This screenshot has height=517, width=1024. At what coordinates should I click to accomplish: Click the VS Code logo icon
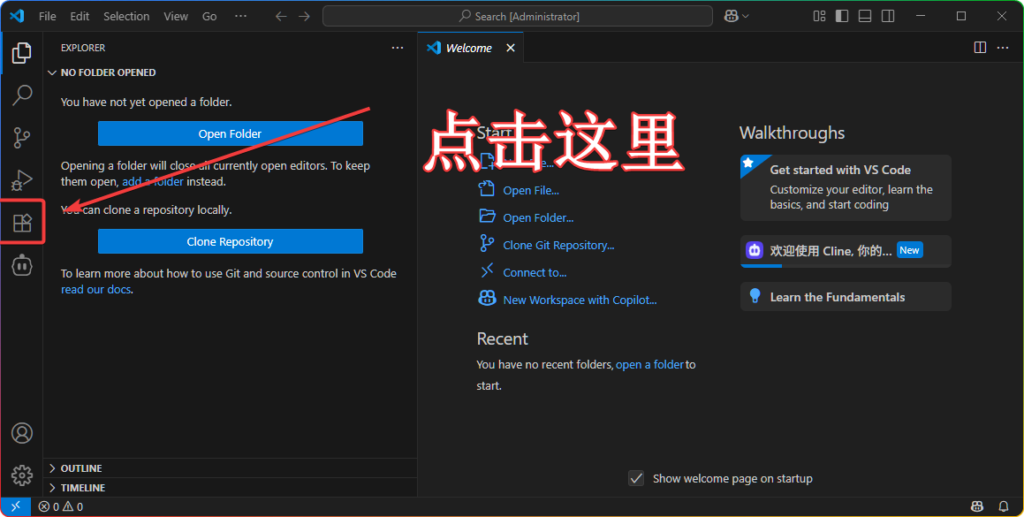17,16
